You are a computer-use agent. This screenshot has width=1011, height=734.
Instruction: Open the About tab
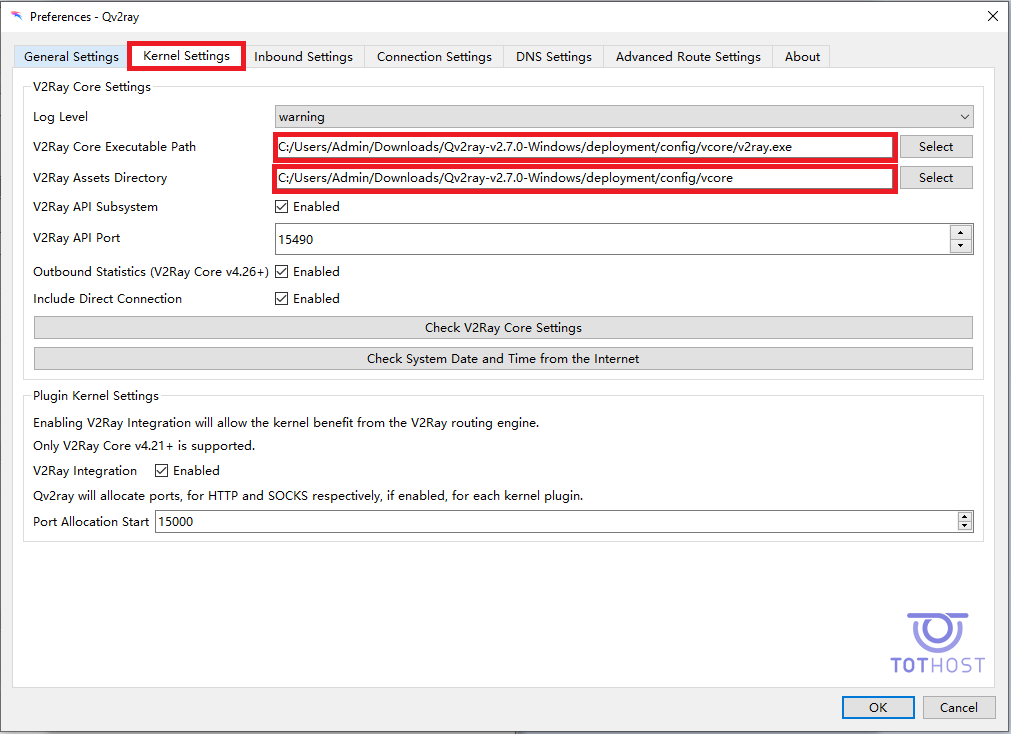tap(802, 57)
